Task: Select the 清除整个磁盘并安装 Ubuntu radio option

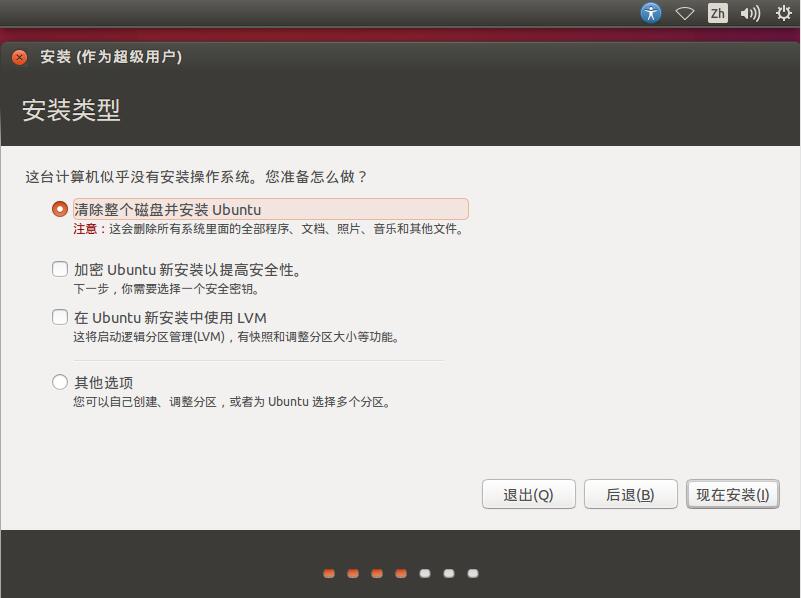Action: 60,210
